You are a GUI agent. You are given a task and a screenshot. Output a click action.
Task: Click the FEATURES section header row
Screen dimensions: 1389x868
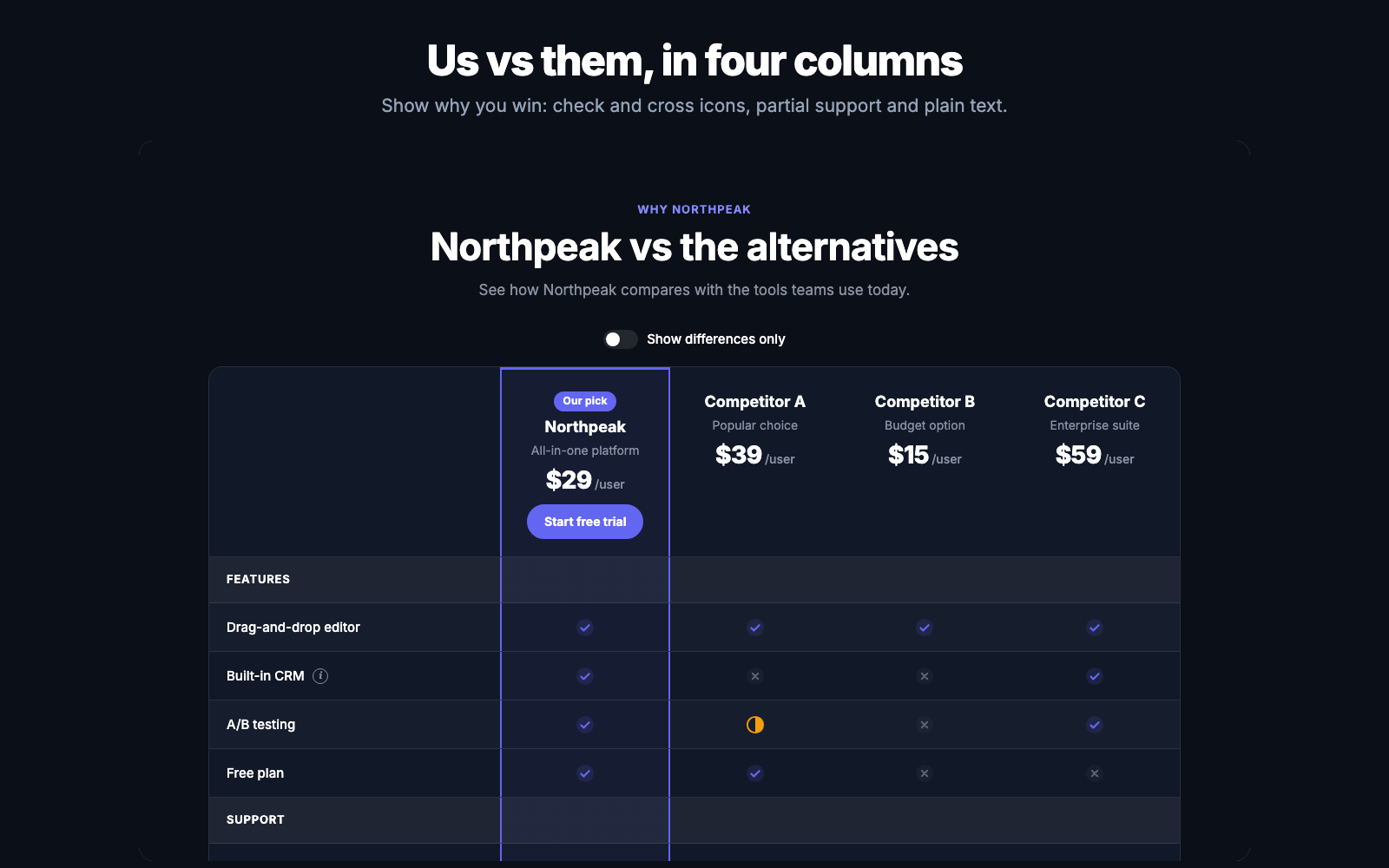(694, 580)
